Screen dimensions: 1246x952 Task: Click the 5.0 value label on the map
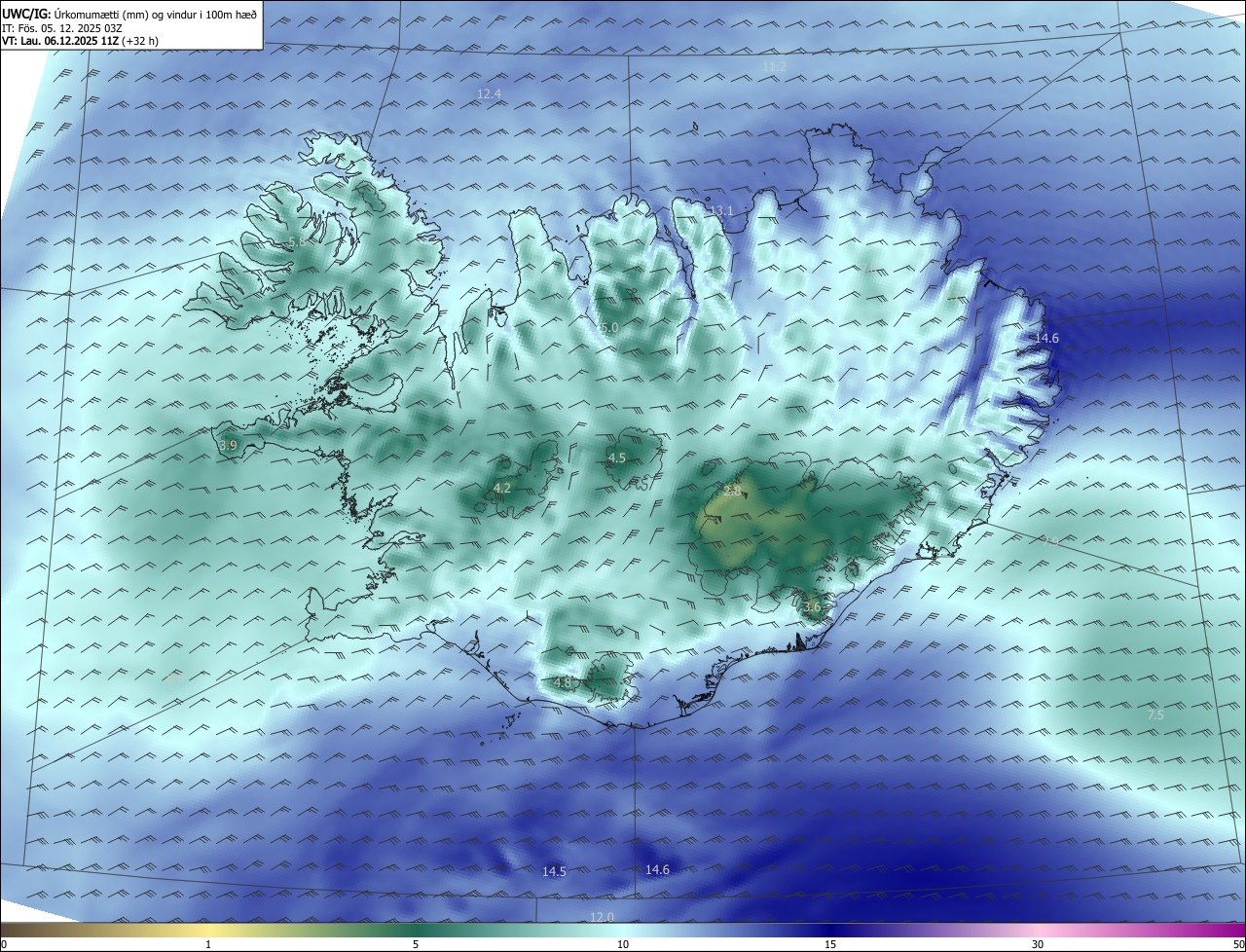click(x=609, y=329)
